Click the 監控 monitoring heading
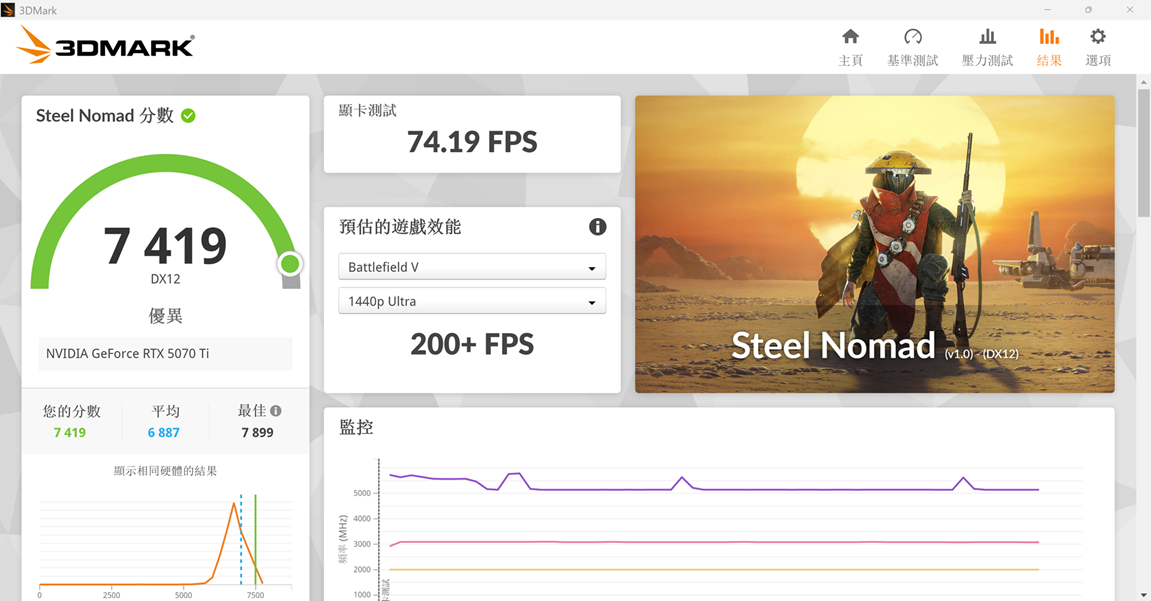 [356, 427]
